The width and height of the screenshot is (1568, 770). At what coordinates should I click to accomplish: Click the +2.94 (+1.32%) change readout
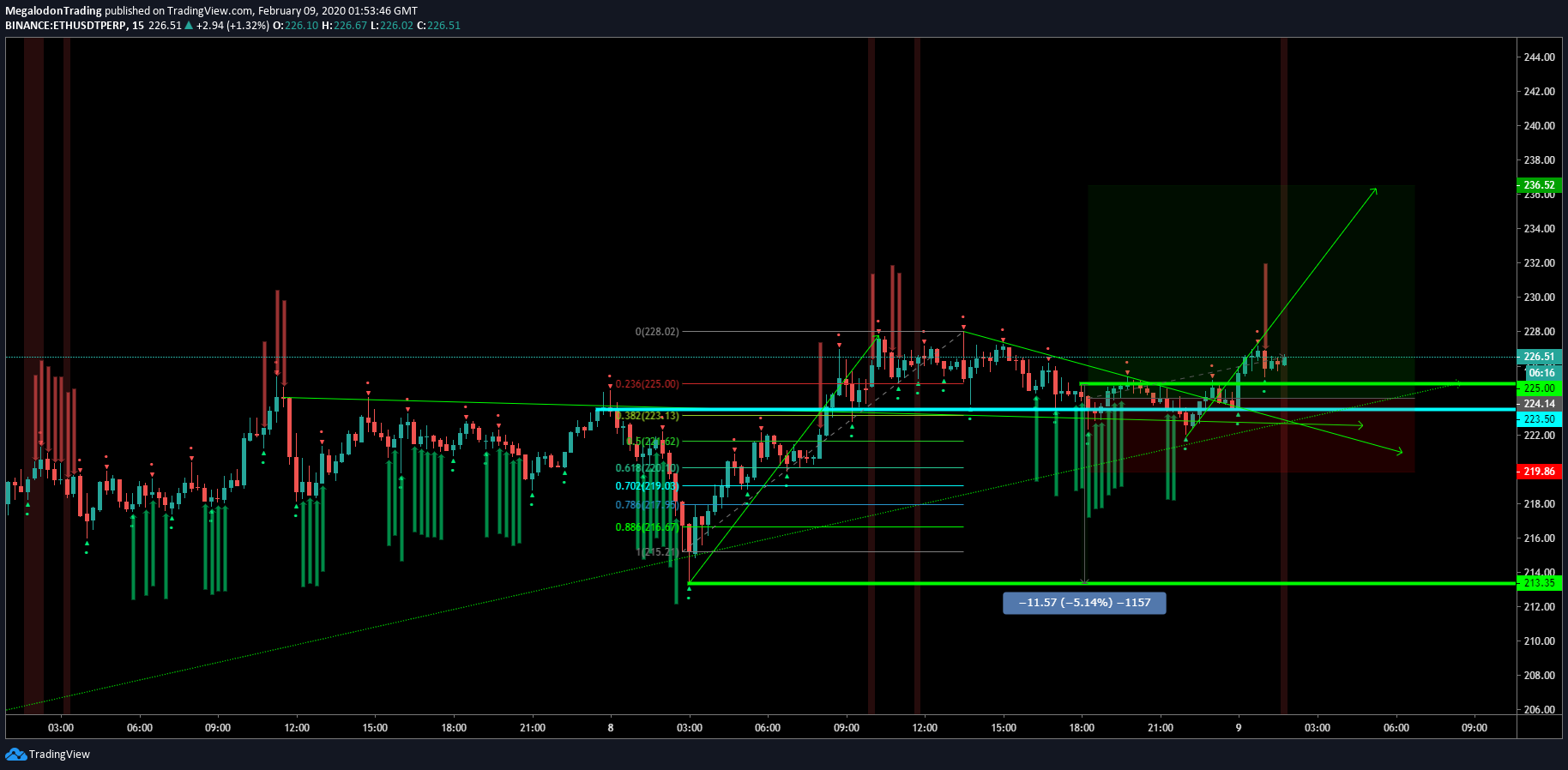pos(232,26)
